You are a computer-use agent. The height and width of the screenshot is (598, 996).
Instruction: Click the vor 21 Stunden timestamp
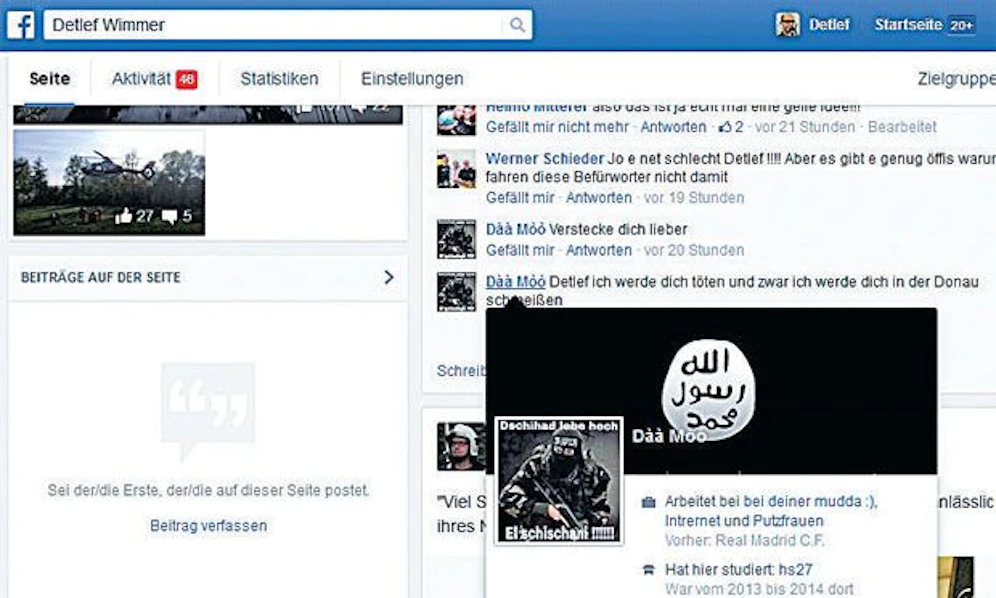coord(805,127)
